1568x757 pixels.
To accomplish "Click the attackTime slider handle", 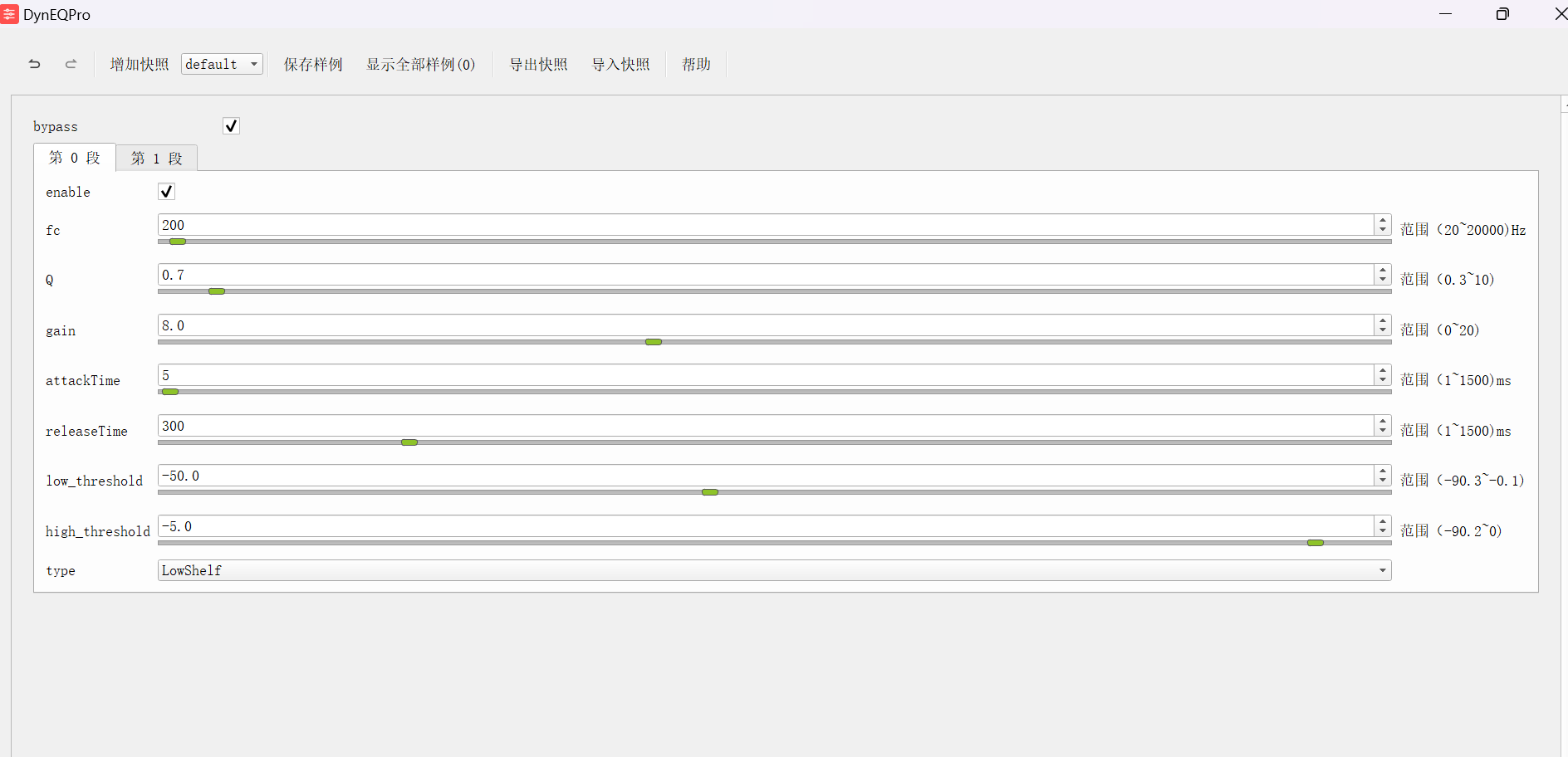I will (x=170, y=392).
